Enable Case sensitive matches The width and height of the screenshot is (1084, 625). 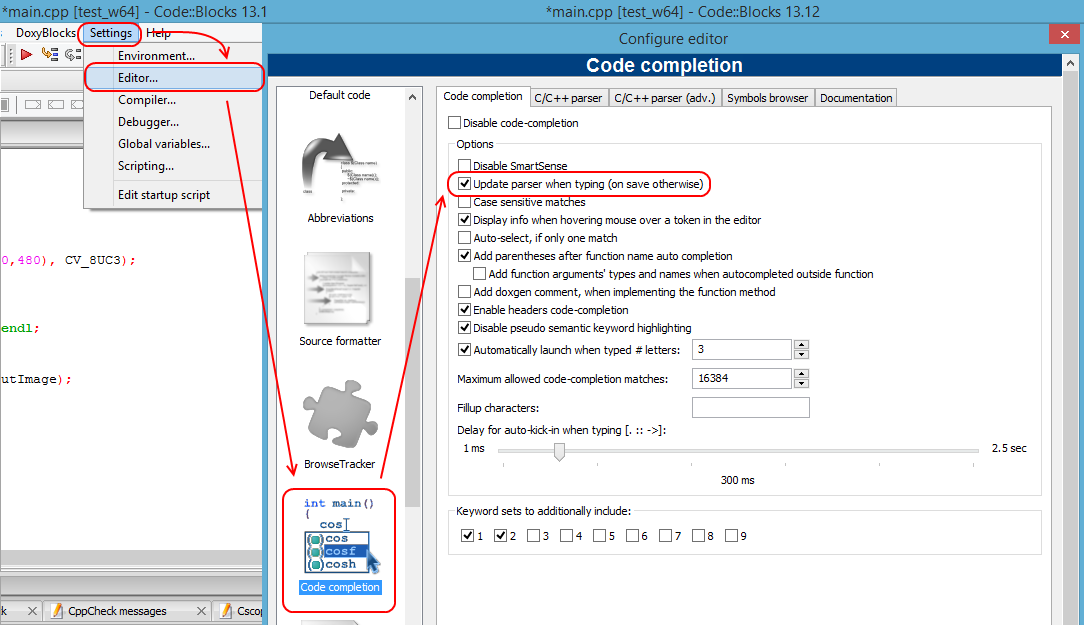tap(465, 202)
